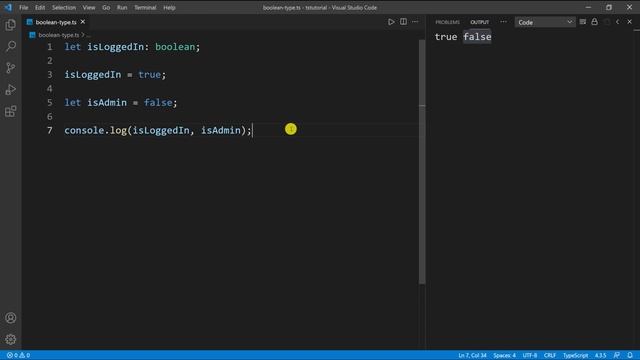The height and width of the screenshot is (360, 640).
Task: Open the Search view in activity bar
Action: 11,46
